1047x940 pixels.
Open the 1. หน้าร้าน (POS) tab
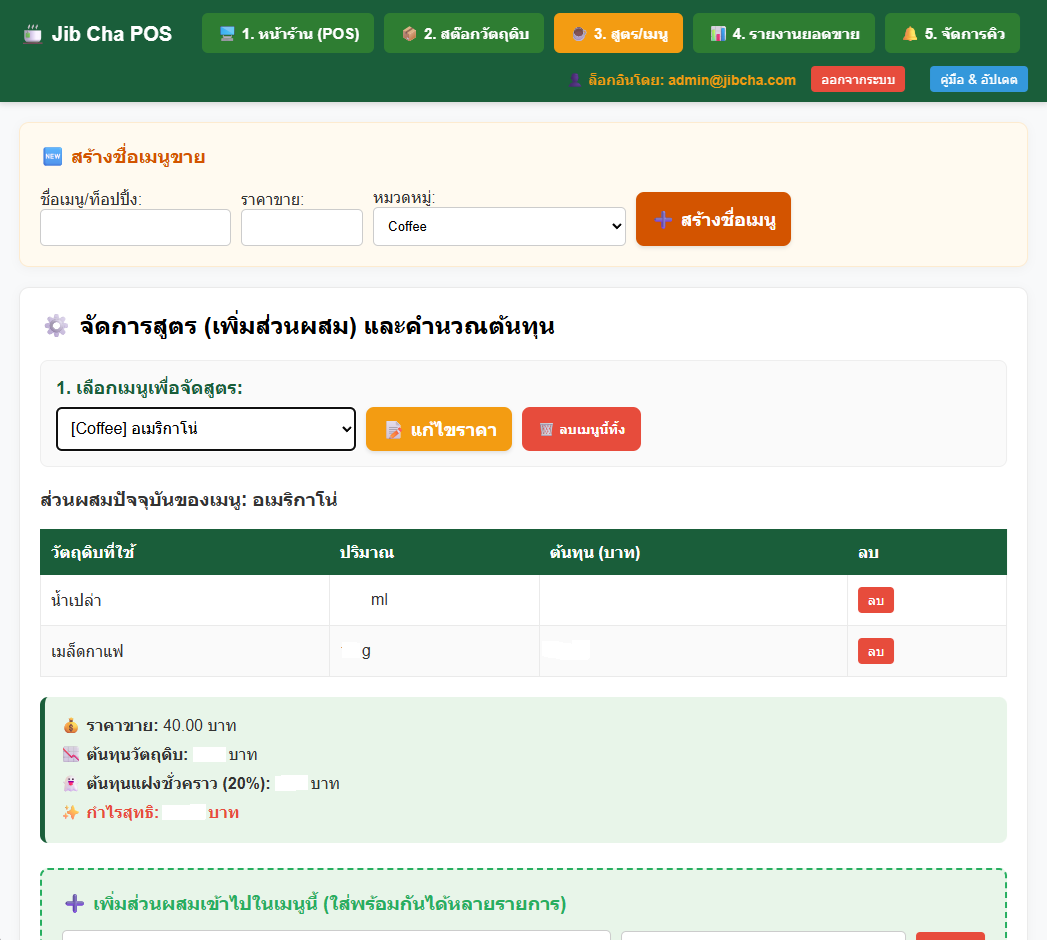coord(288,33)
